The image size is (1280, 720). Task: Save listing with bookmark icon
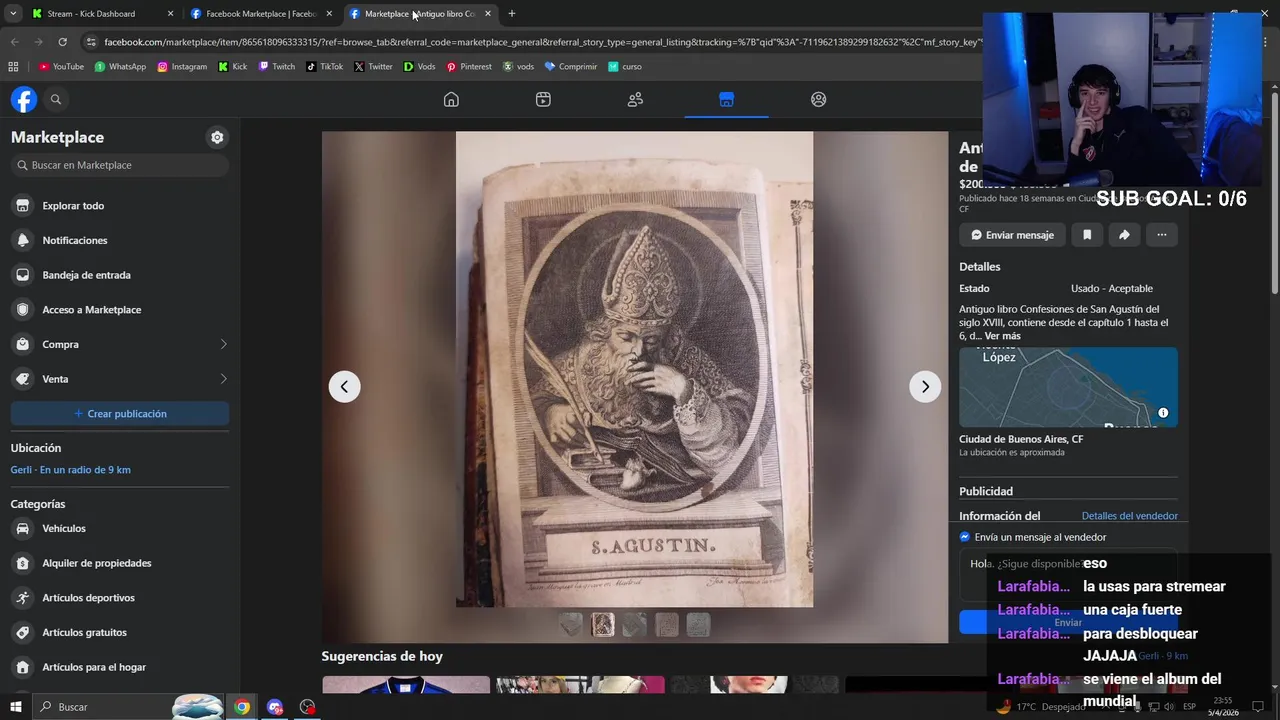tap(1087, 235)
